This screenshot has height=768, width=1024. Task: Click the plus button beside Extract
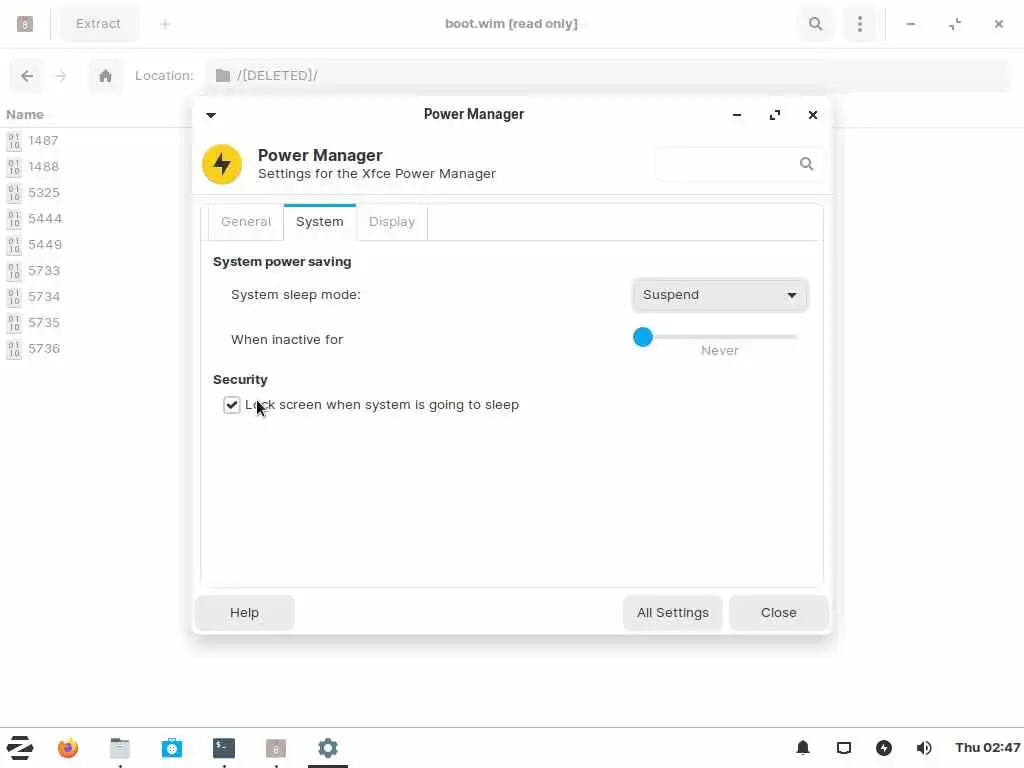click(x=165, y=24)
